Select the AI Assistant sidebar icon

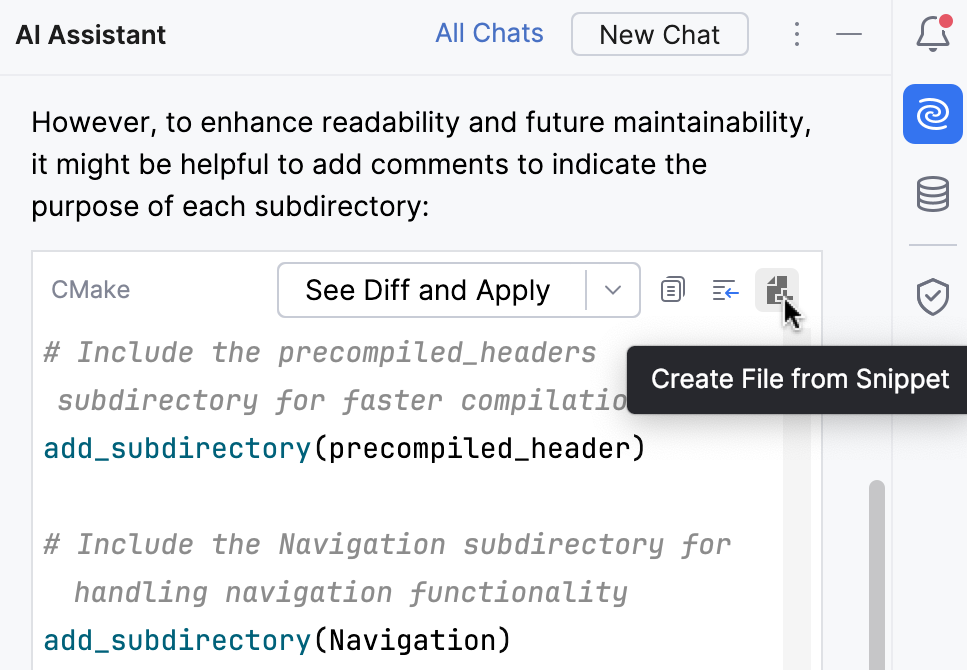pos(932,114)
